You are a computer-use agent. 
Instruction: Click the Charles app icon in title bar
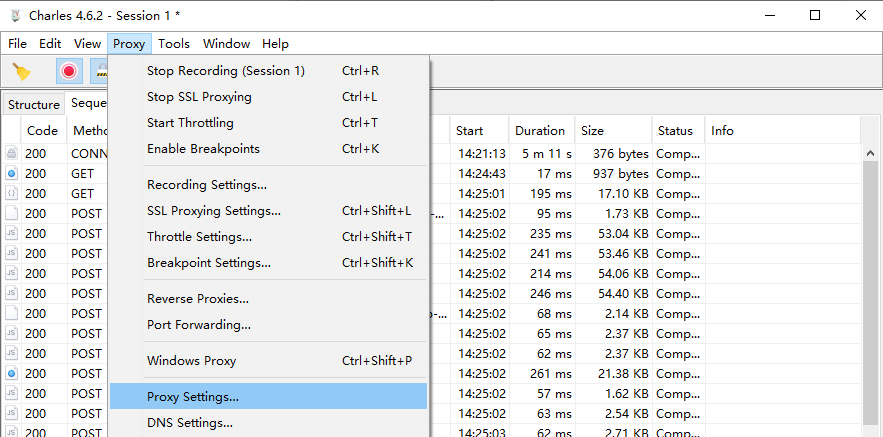(15, 16)
